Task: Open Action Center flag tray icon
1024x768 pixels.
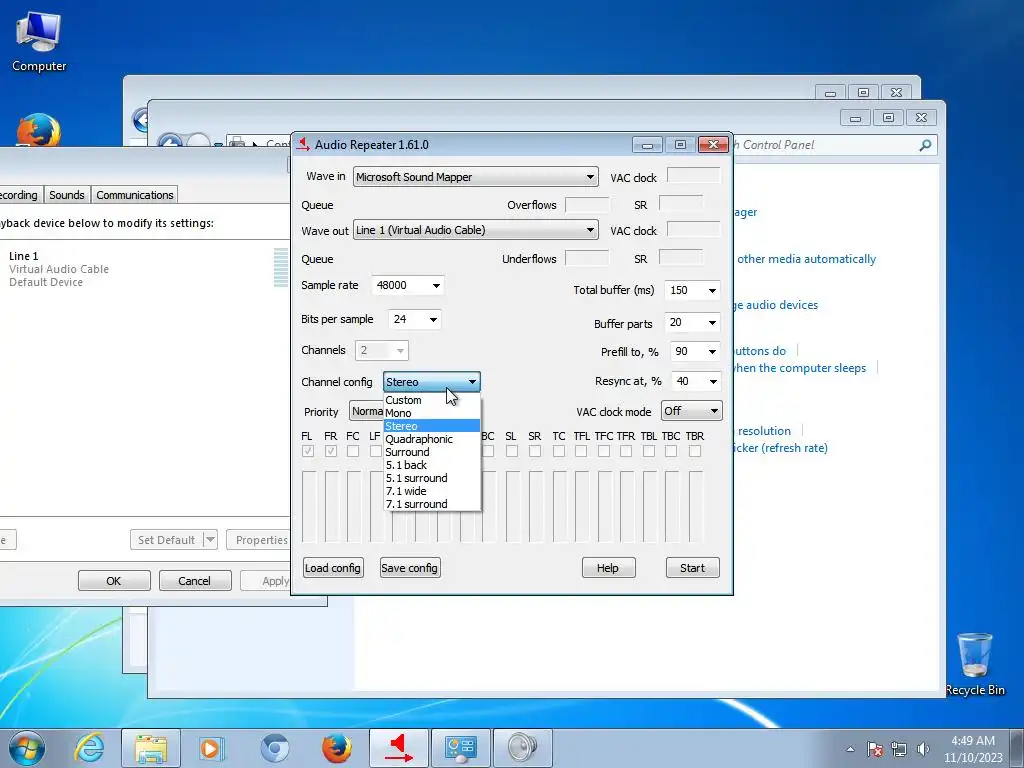Action: (875, 749)
